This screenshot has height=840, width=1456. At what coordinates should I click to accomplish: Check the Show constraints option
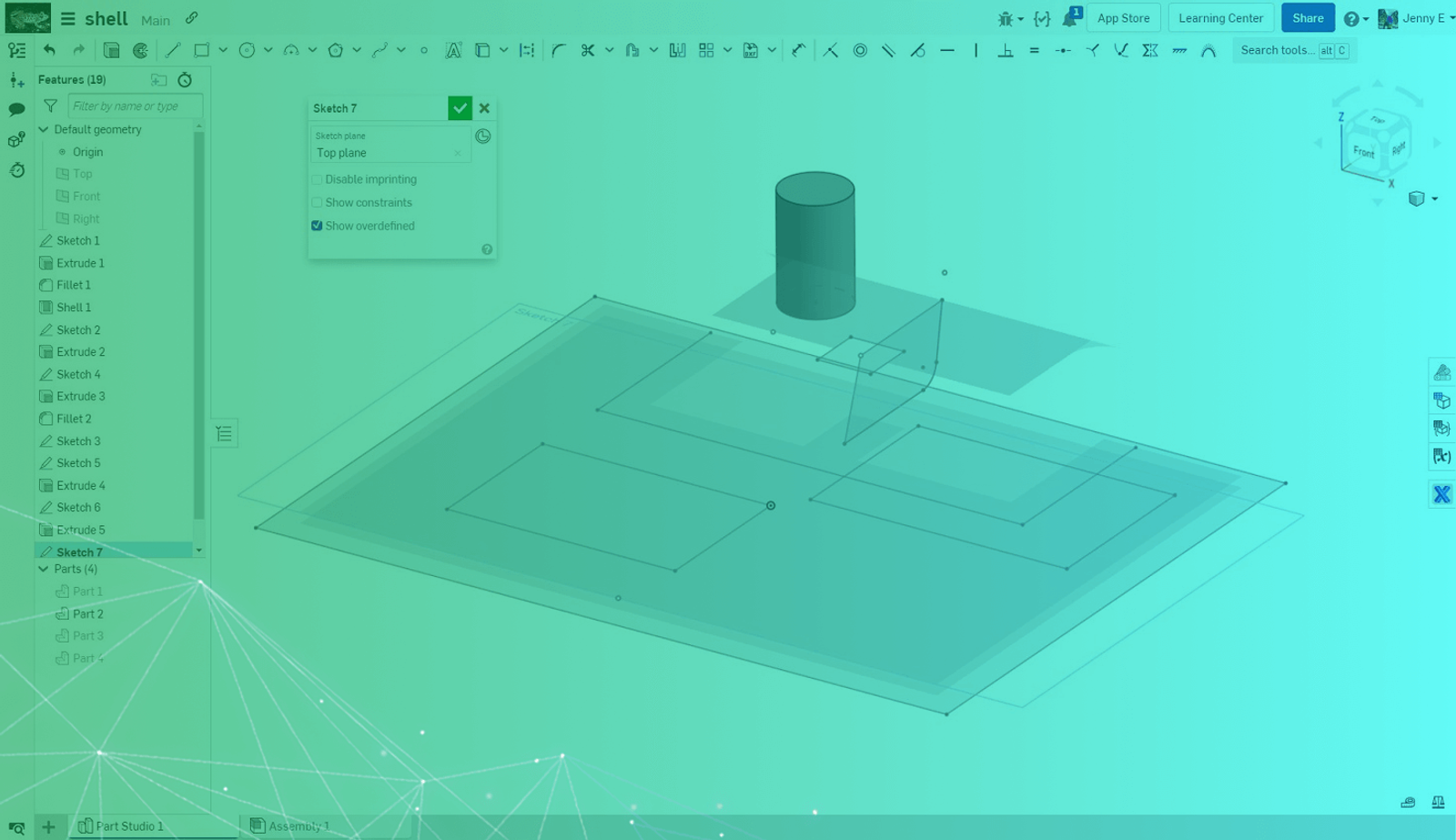(x=318, y=203)
